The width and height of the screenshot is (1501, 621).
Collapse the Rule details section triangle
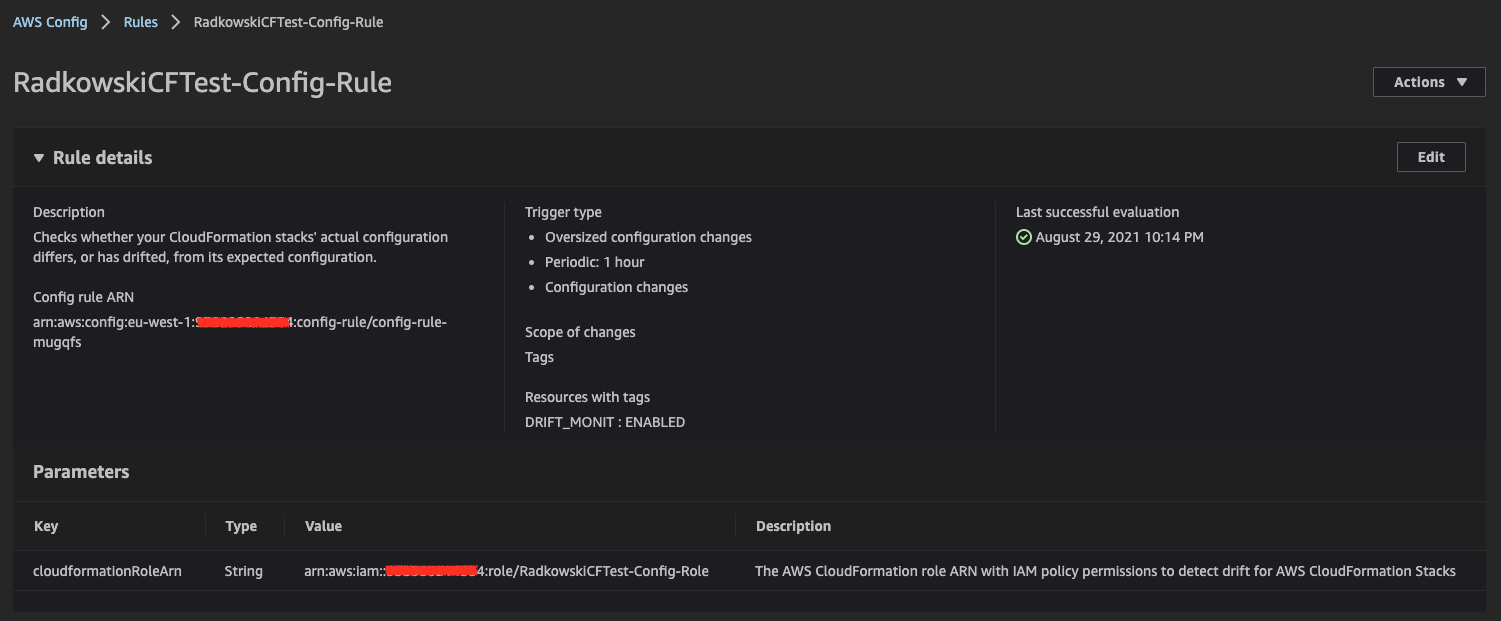tap(39, 158)
